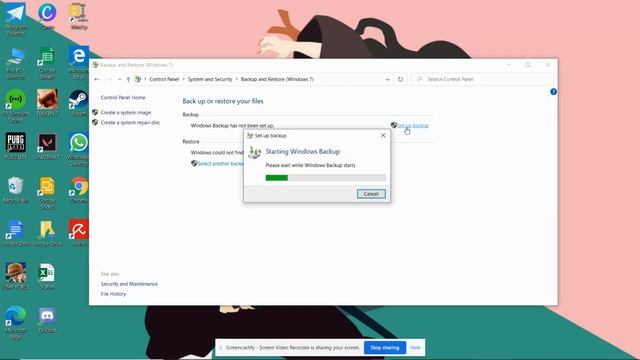Screen dimensions: 640x360
Task: Launch Discord from the desktop
Action: [x=47, y=320]
